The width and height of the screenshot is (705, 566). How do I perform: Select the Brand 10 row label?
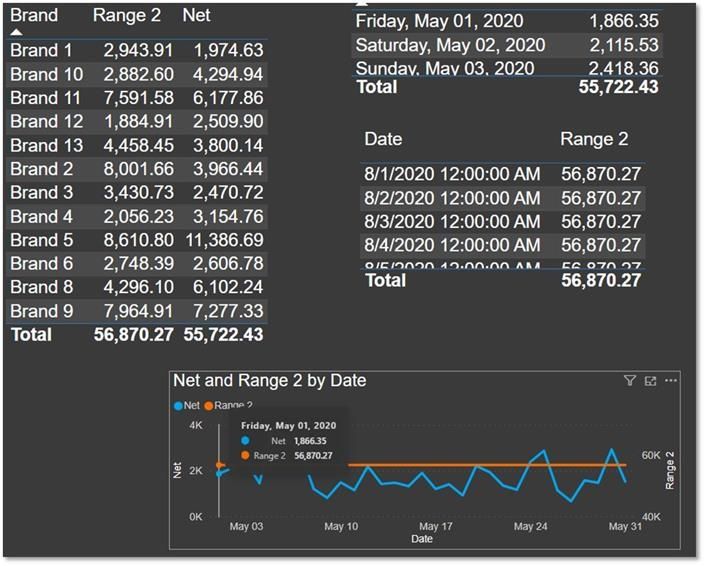[x=47, y=74]
